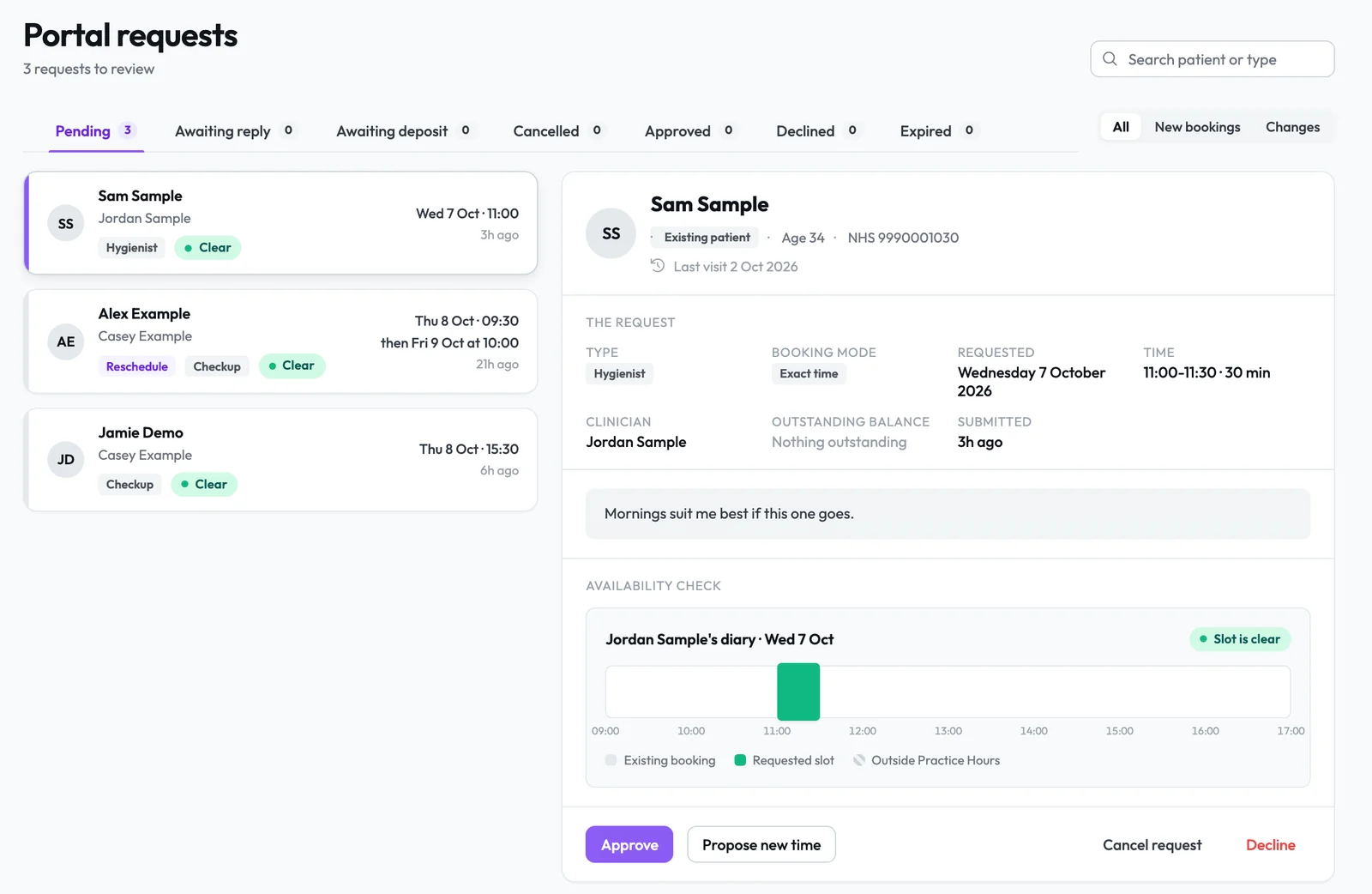Screen dimensions: 1372x894
Task: Click SS avatar in Sam Sample card
Action: tap(66, 224)
